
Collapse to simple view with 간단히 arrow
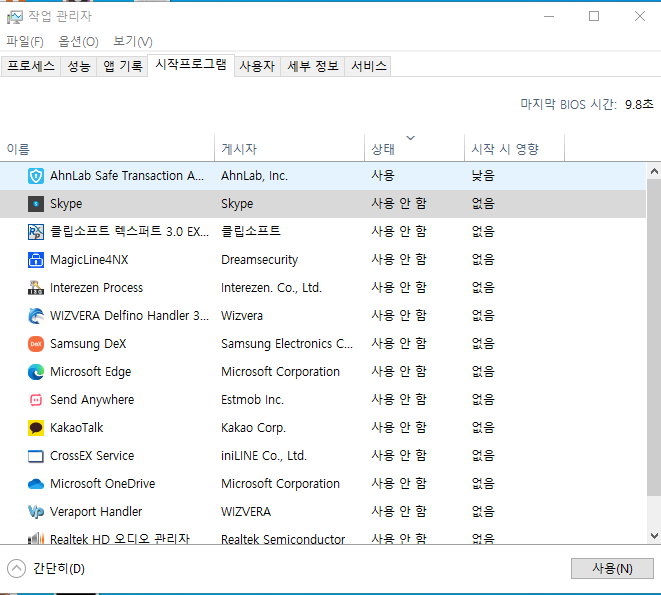click(x=16, y=568)
